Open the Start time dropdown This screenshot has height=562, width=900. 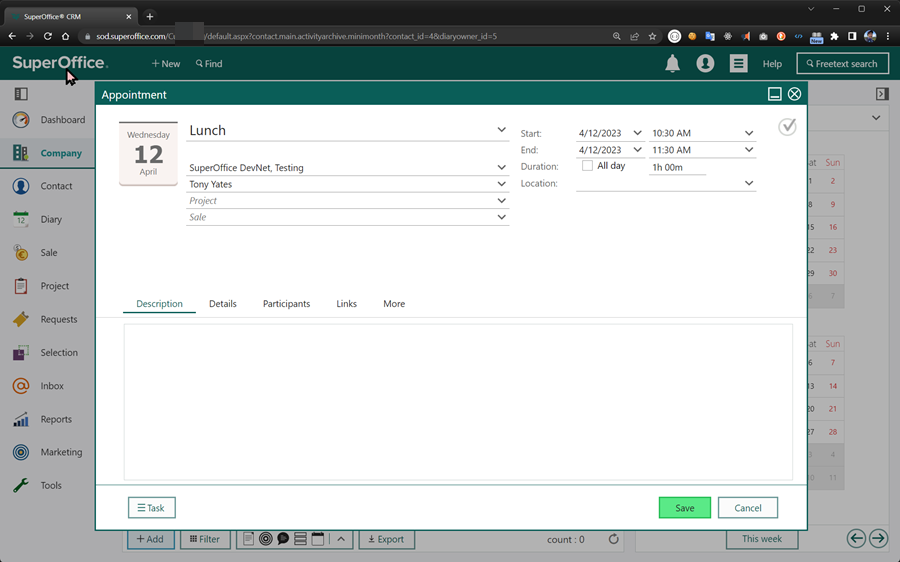click(748, 133)
